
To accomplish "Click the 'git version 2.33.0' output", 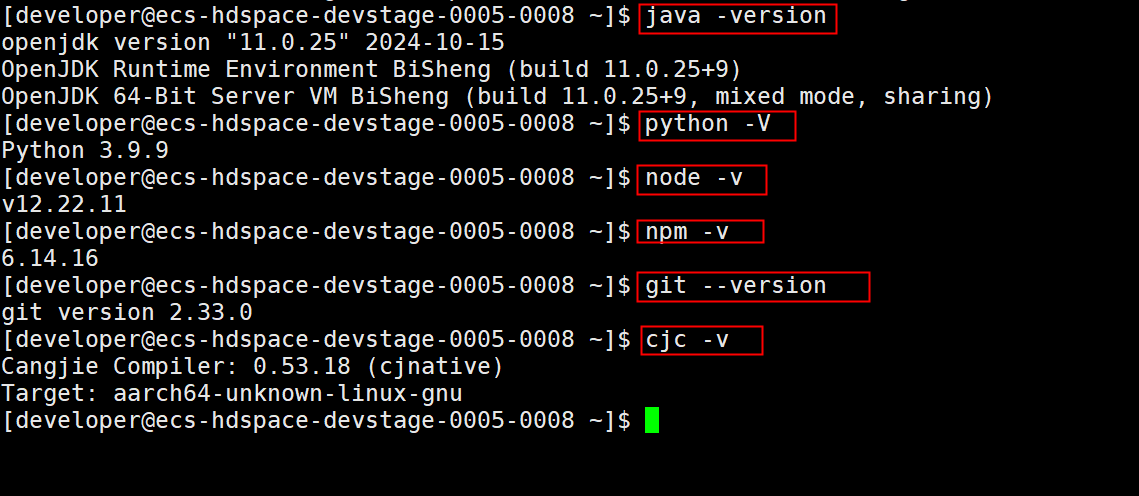I will click(127, 313).
